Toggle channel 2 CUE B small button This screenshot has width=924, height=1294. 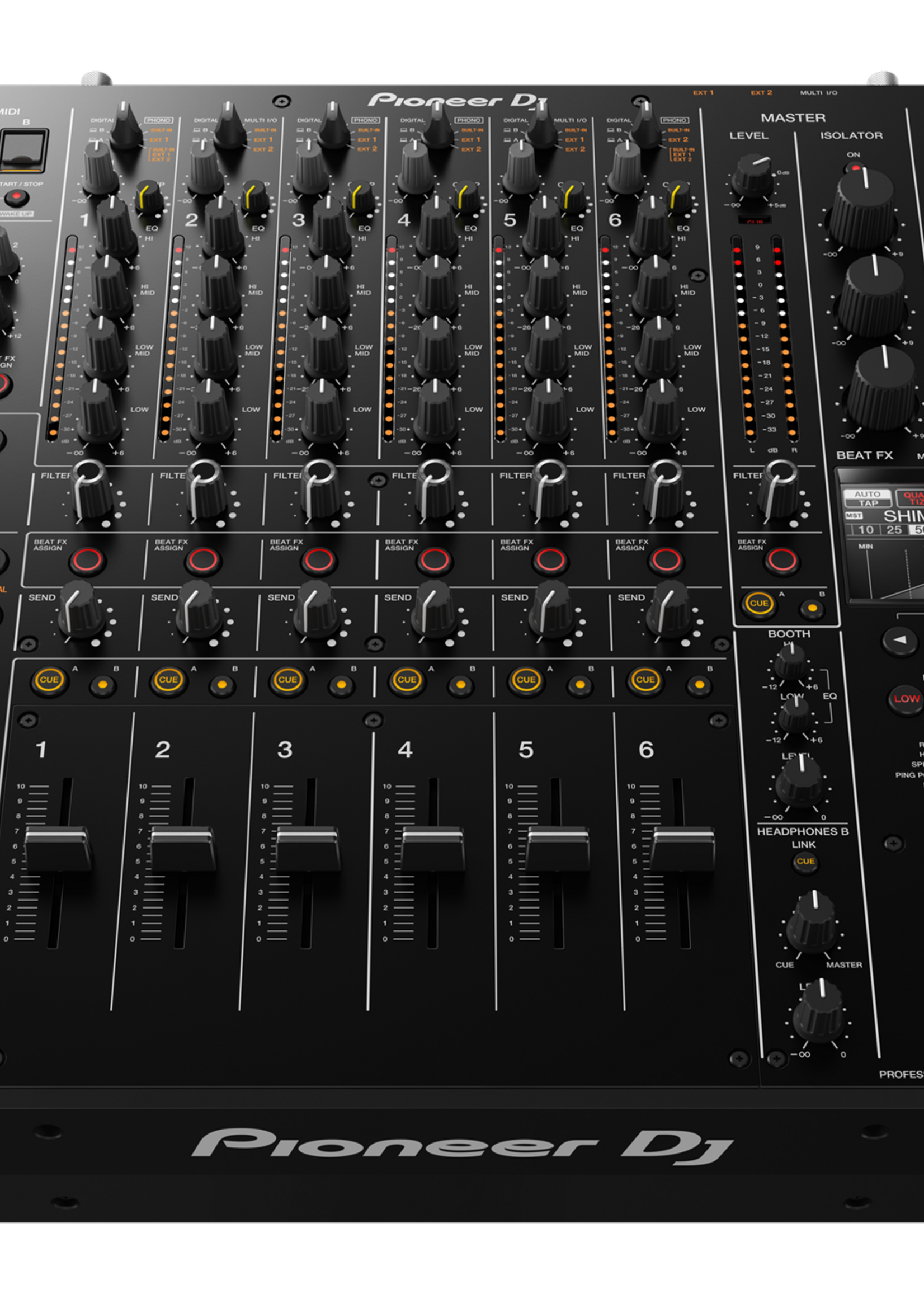point(222,685)
